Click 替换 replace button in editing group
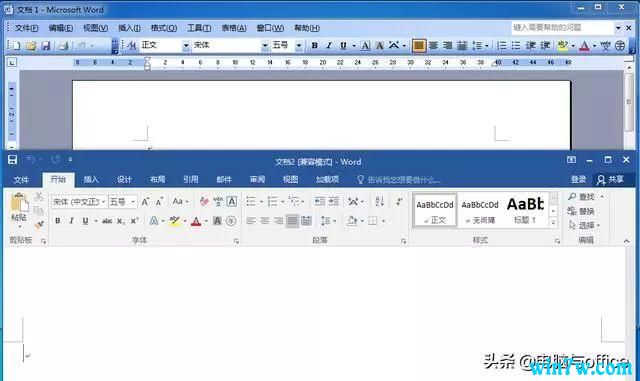This screenshot has height=381, width=640. (581, 211)
